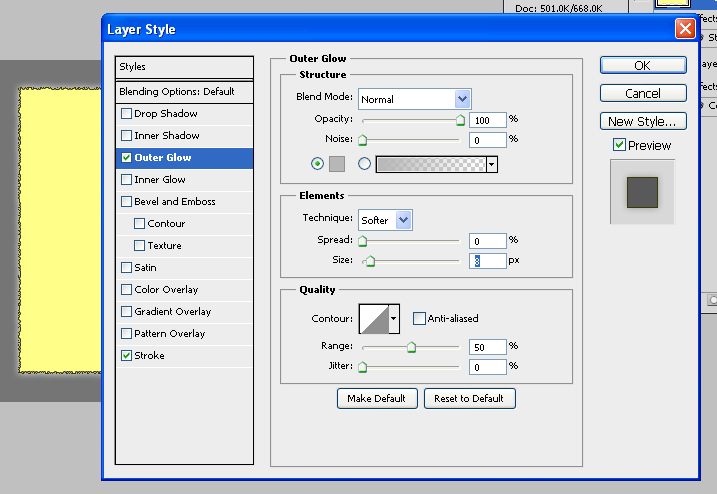Click the layer style preview thumbnail

coord(643,192)
